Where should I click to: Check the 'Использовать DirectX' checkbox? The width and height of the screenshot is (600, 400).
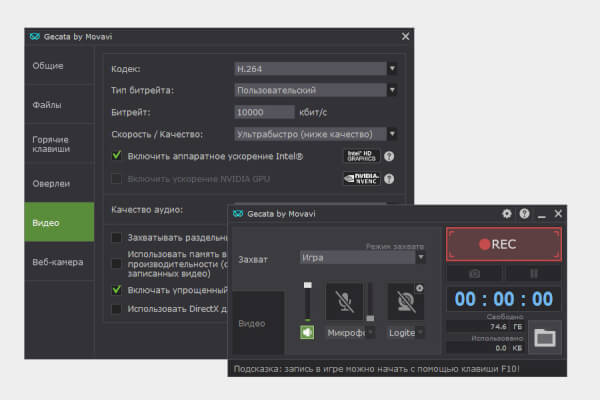116,309
